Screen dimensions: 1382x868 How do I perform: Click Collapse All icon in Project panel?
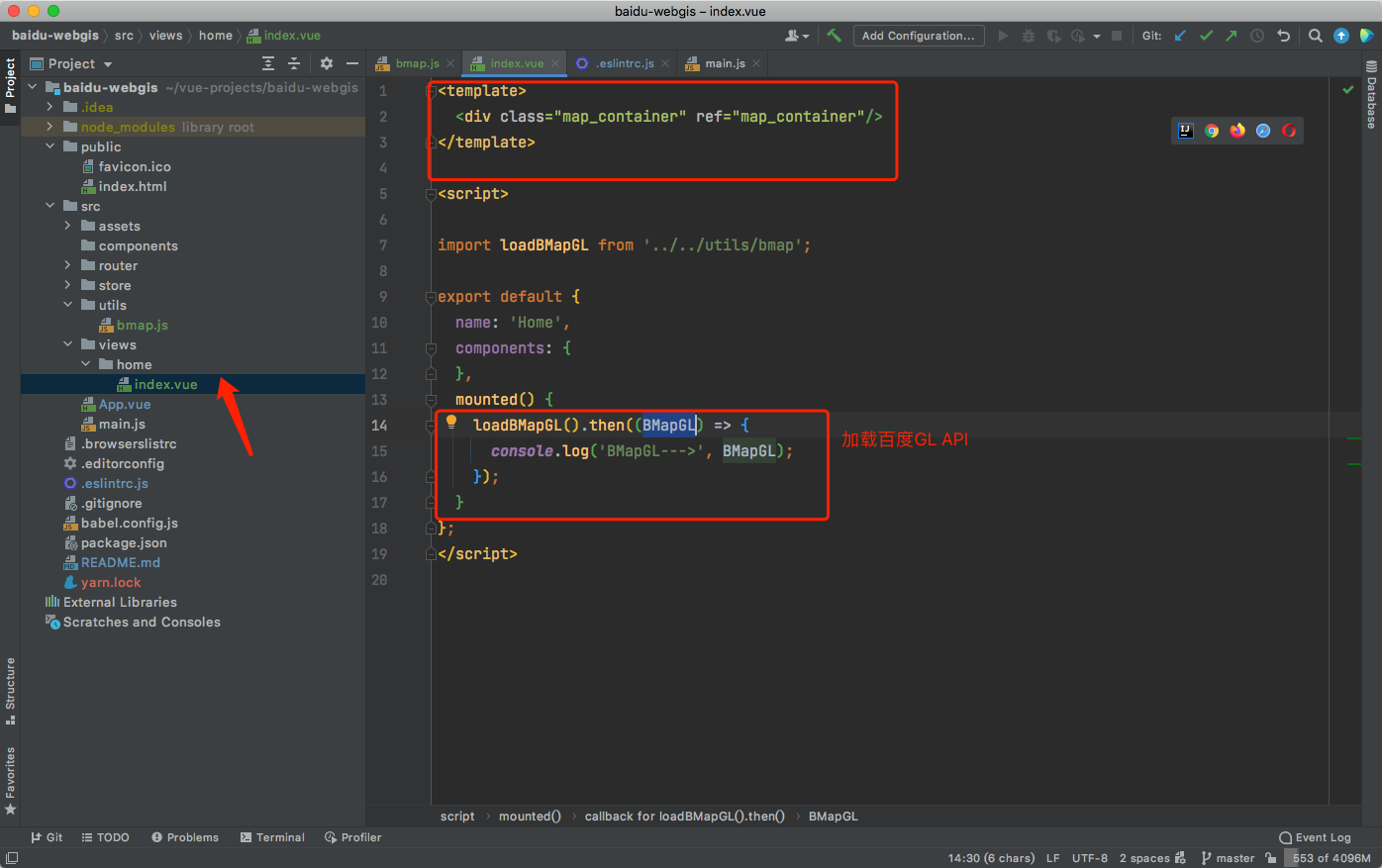(294, 63)
